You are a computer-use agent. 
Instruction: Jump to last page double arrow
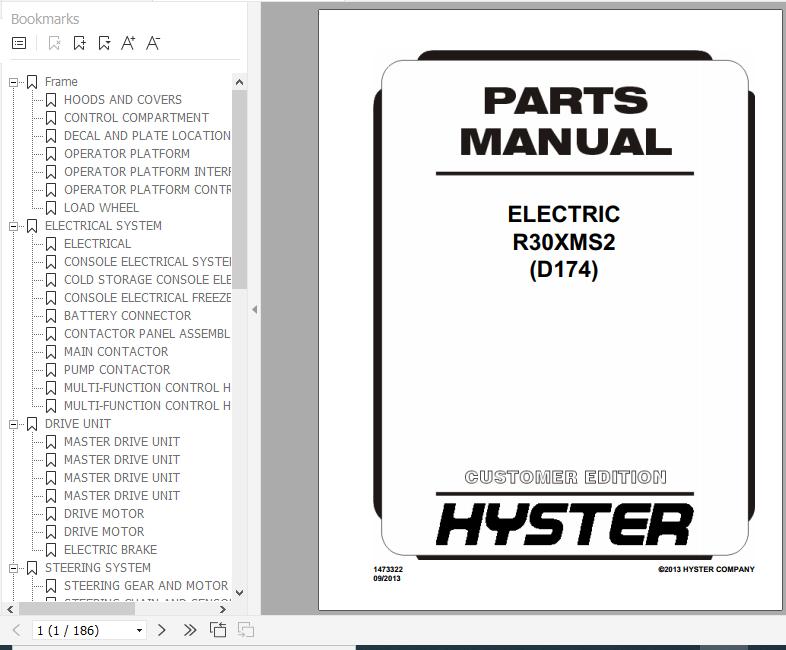pos(190,630)
